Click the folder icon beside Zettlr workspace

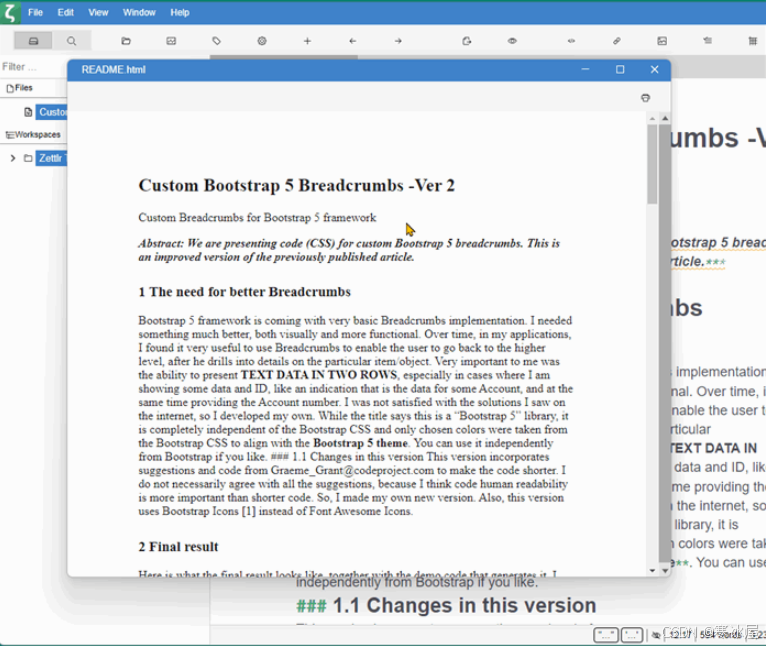(x=28, y=158)
